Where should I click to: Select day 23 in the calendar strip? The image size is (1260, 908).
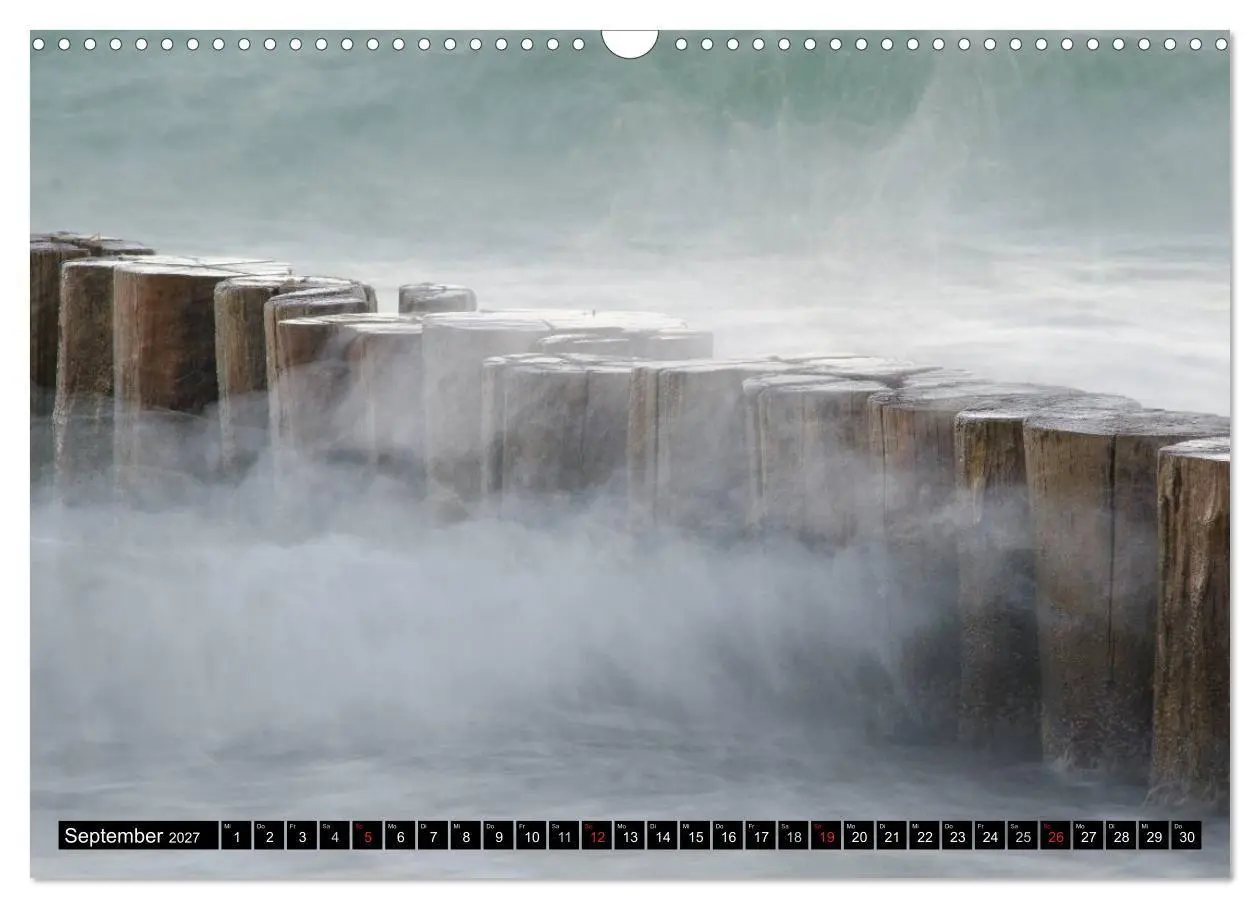click(957, 836)
